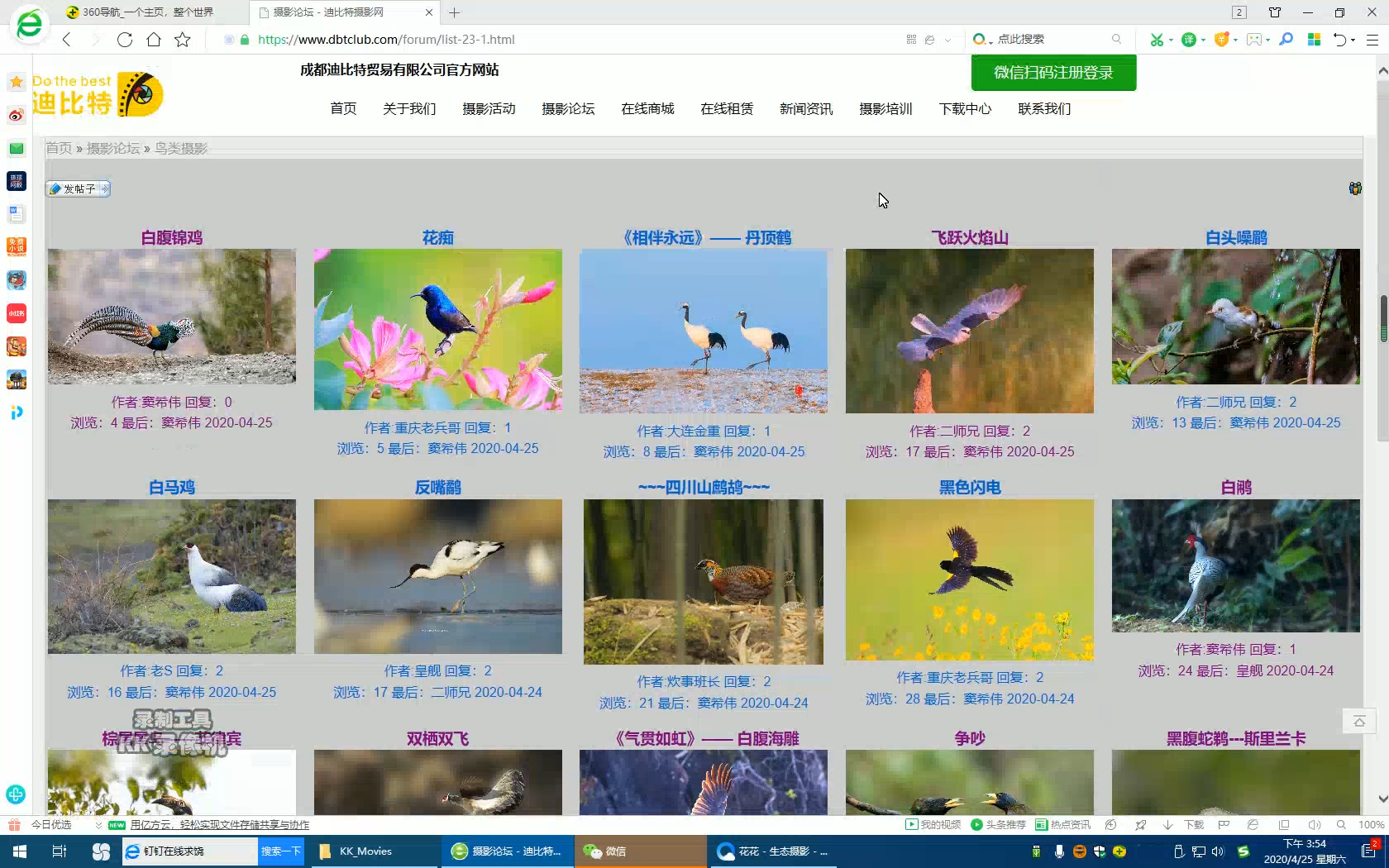Screen dimensions: 1389x868
Task: Expand the address bar dropdown chevron
Action: point(947,40)
